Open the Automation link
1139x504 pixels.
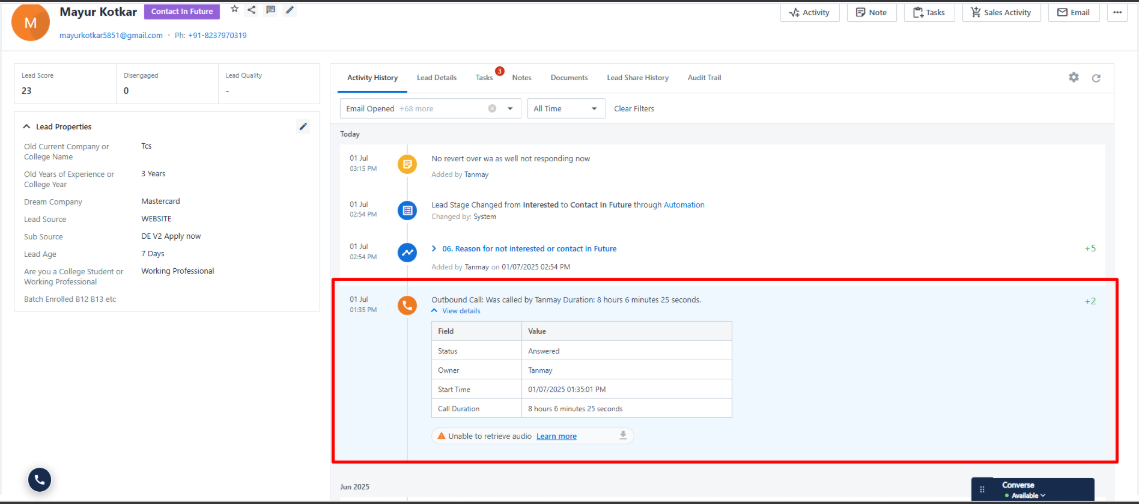(x=684, y=205)
